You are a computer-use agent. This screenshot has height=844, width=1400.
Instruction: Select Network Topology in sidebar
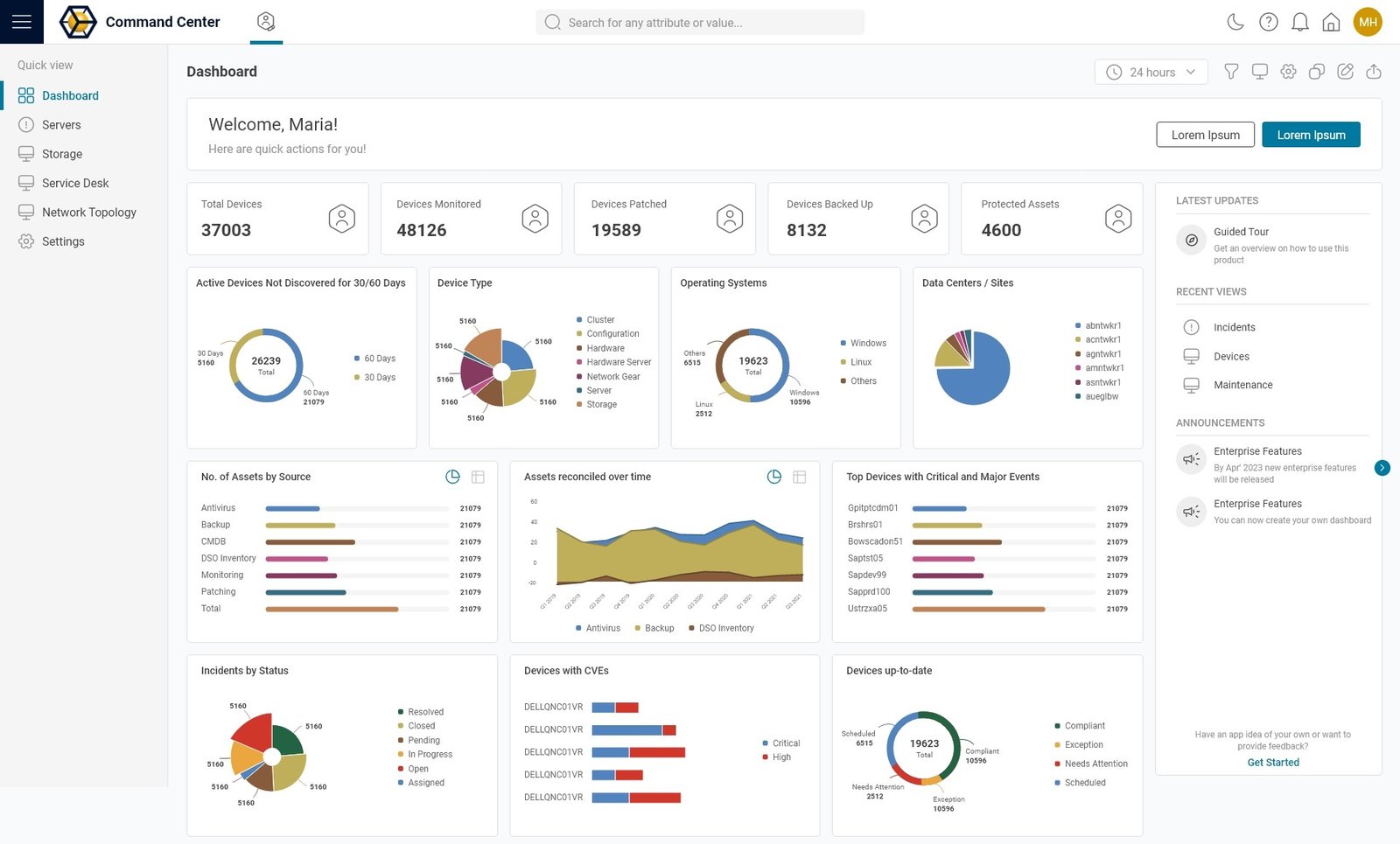[88, 212]
